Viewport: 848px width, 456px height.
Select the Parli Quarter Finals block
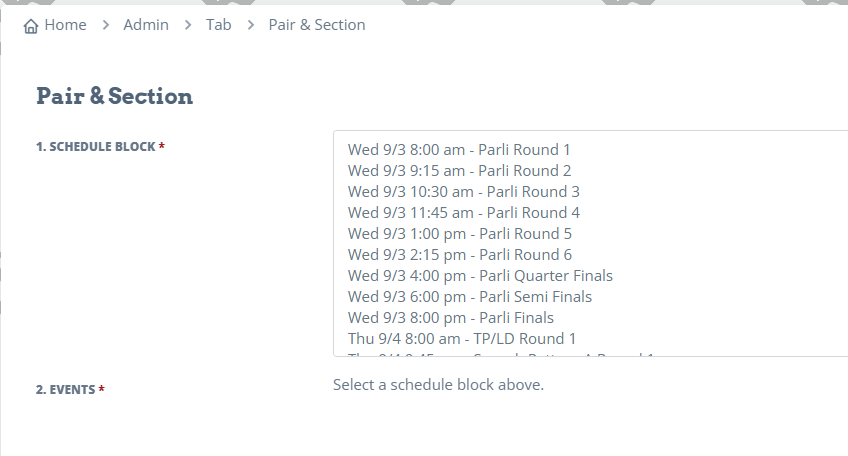pyautogui.click(x=591, y=276)
